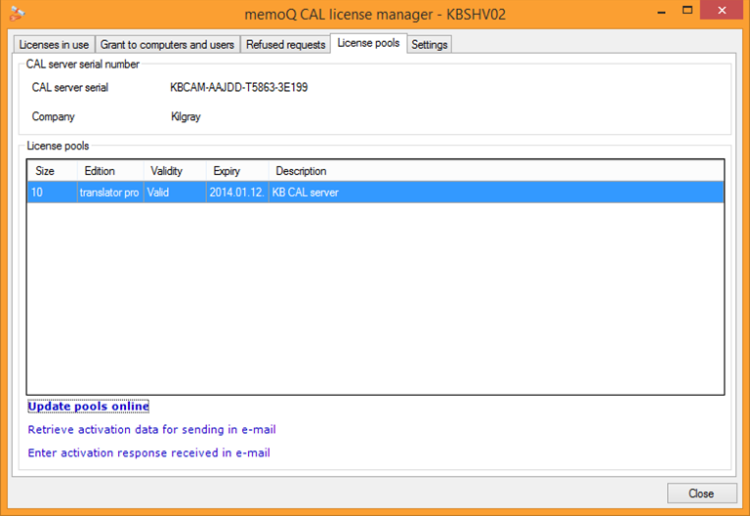Click the 'Valid' validity cell
Viewport: 750px width, 516px height.
pos(175,192)
